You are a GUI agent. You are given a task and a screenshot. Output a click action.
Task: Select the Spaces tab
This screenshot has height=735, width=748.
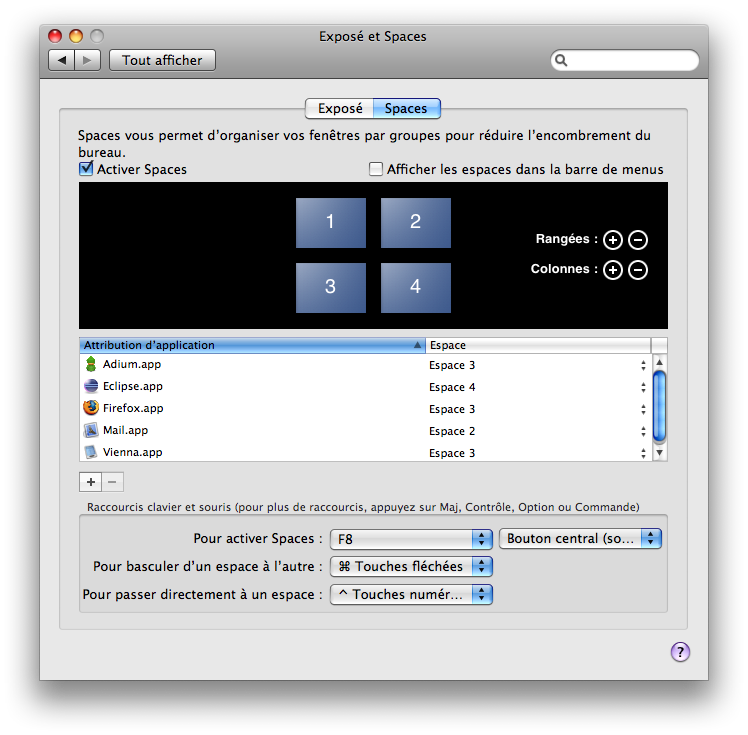coord(406,108)
